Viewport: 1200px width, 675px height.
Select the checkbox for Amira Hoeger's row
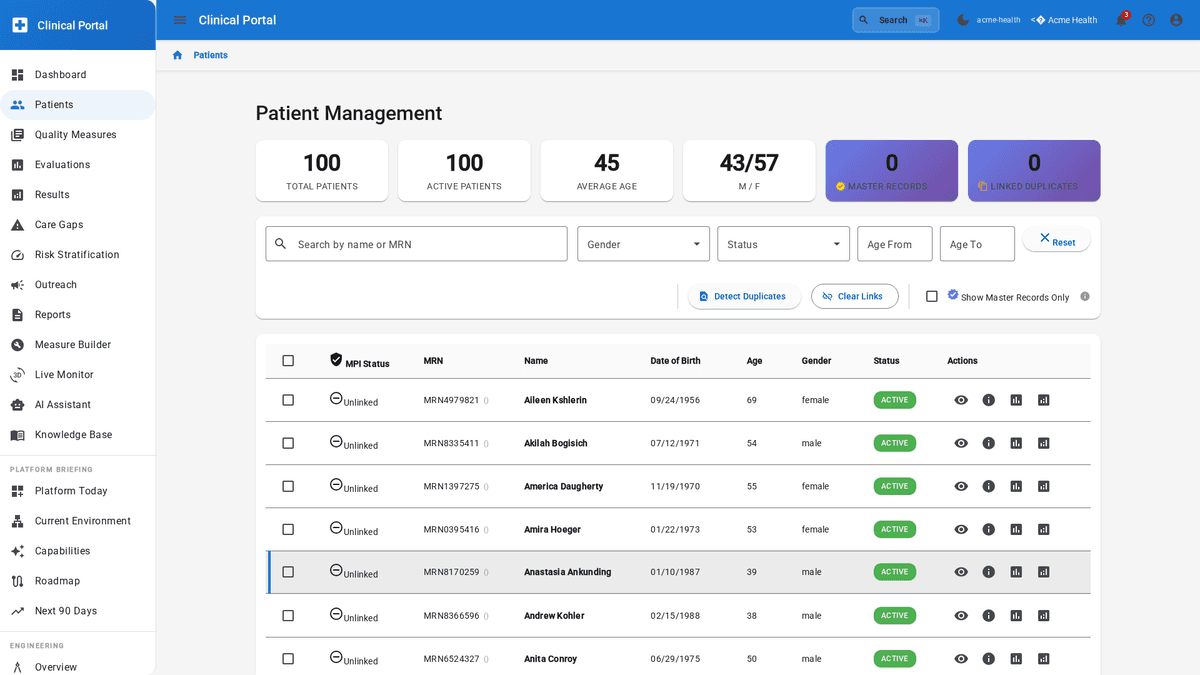(288, 529)
